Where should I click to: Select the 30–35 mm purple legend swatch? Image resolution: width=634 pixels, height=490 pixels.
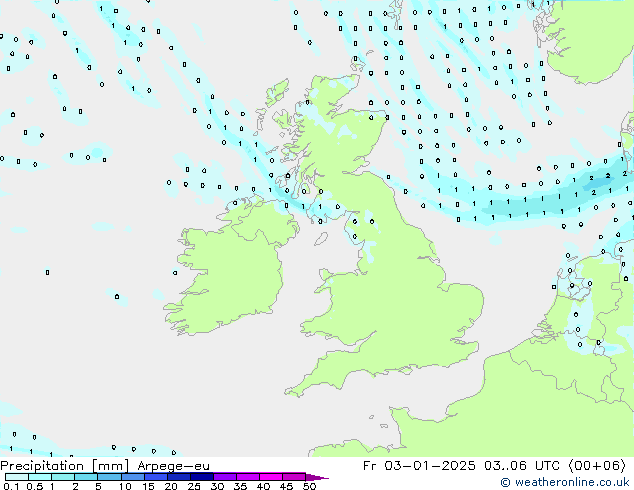pyautogui.click(x=224, y=477)
